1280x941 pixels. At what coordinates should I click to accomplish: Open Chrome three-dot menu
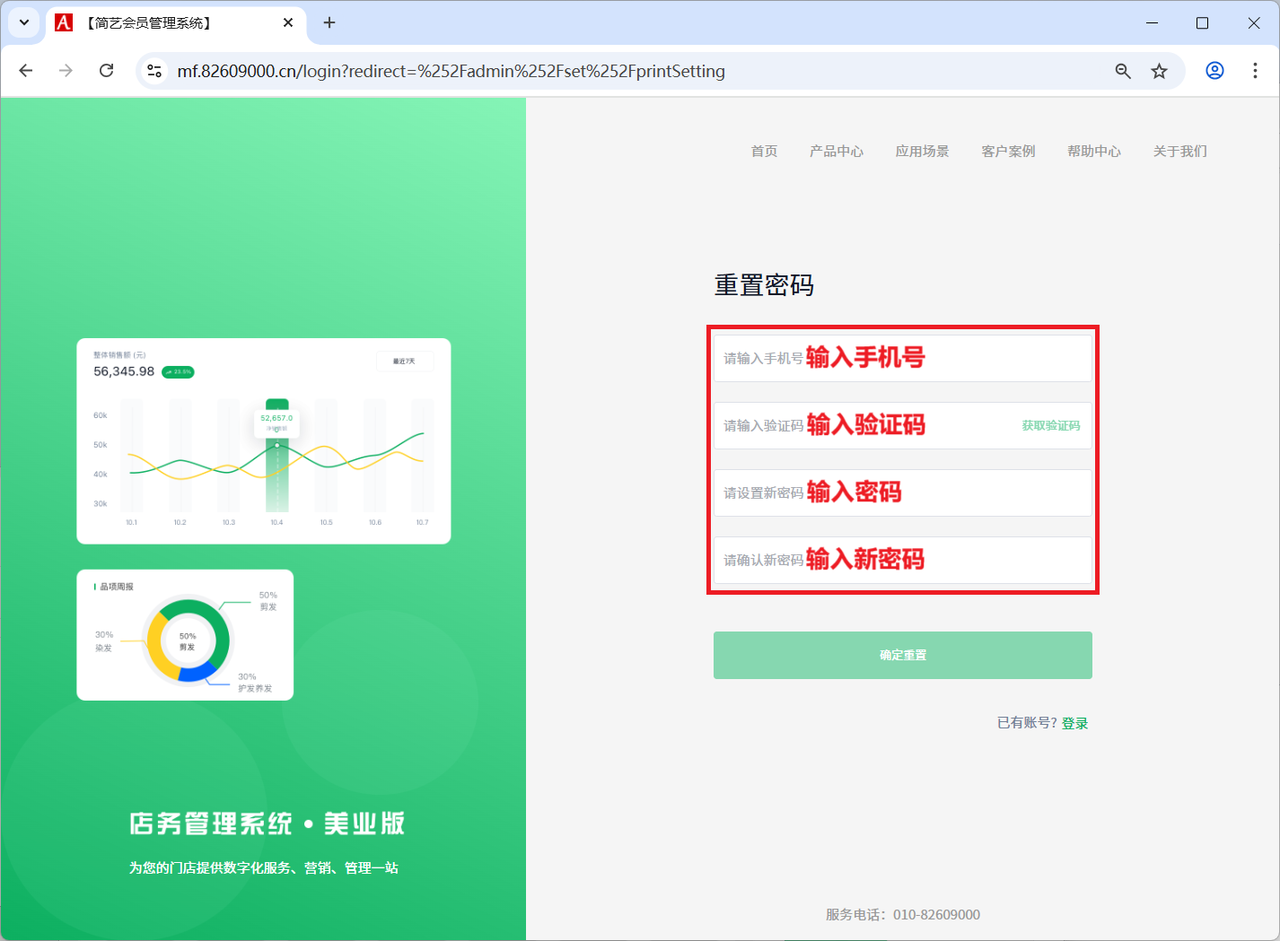(x=1255, y=71)
